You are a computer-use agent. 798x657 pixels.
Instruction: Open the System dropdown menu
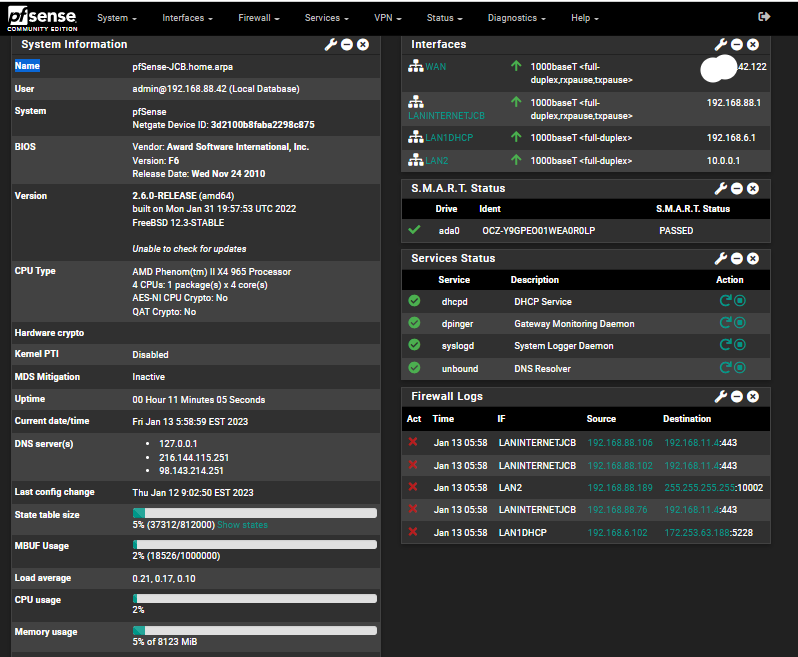[117, 18]
